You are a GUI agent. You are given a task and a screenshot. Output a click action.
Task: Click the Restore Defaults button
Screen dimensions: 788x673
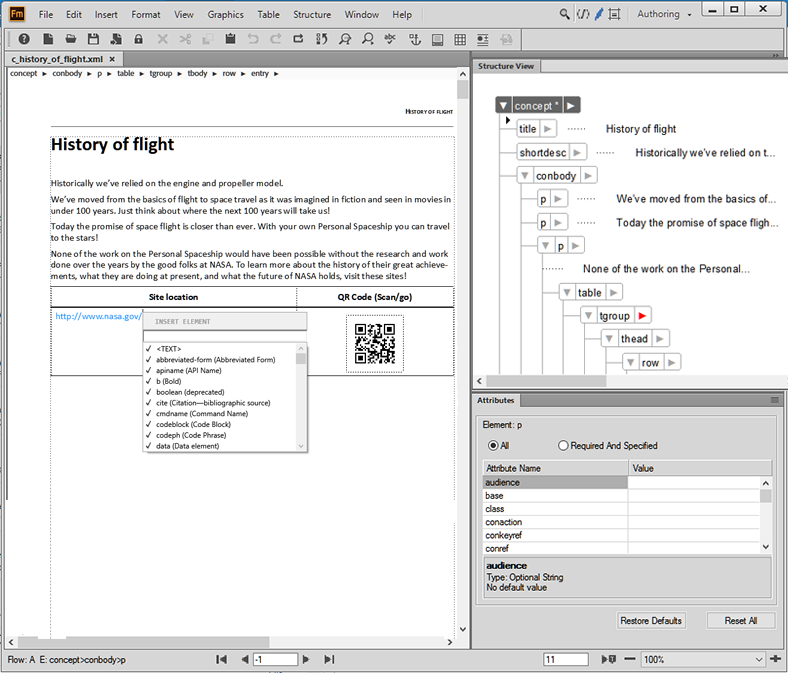pyautogui.click(x=651, y=621)
